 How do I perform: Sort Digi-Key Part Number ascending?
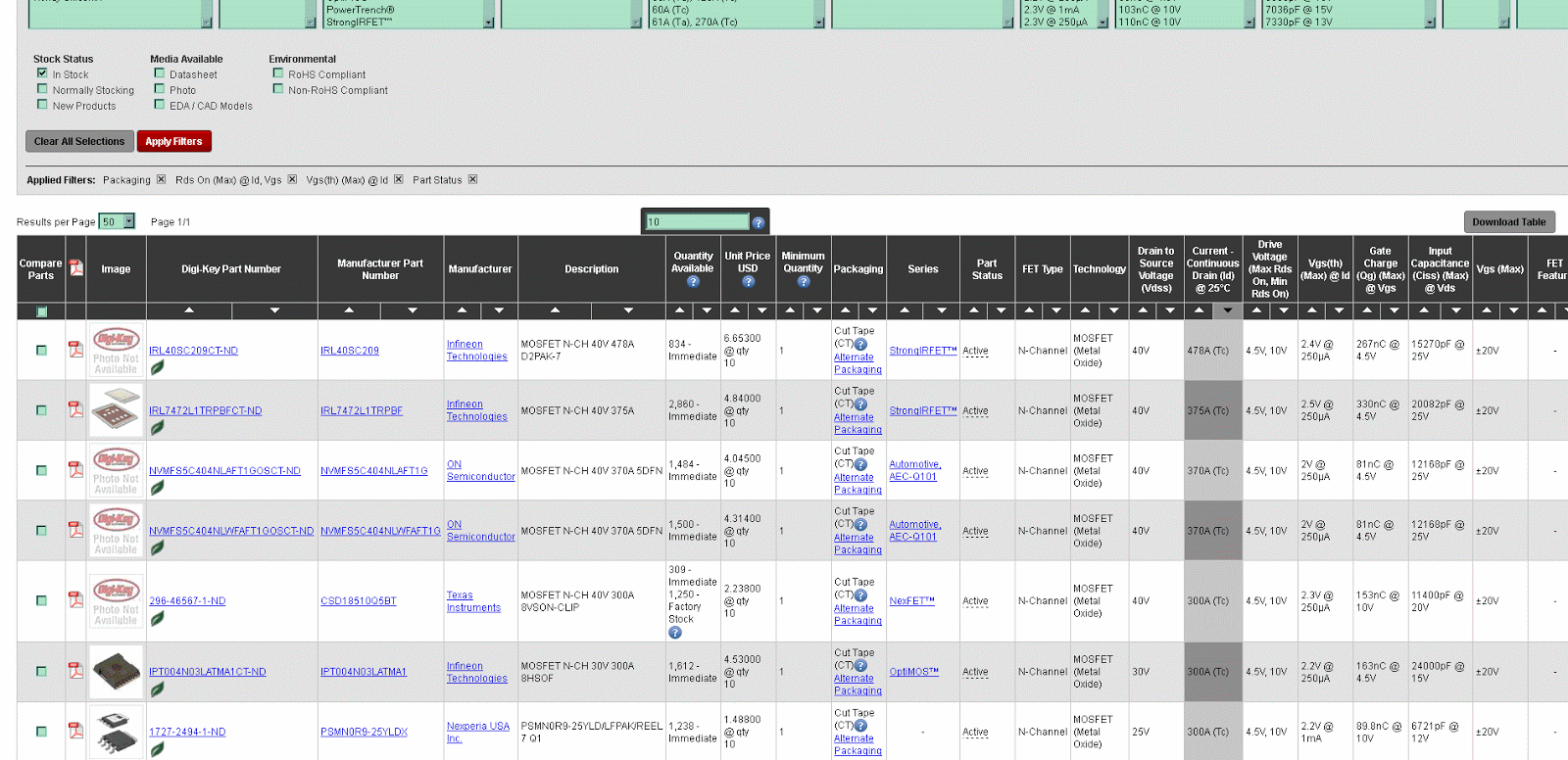[189, 310]
